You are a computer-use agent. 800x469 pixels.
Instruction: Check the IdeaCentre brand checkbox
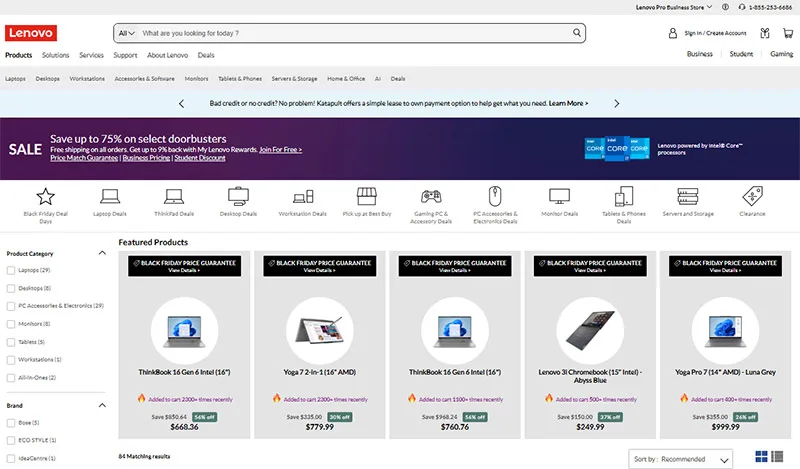coord(11,458)
